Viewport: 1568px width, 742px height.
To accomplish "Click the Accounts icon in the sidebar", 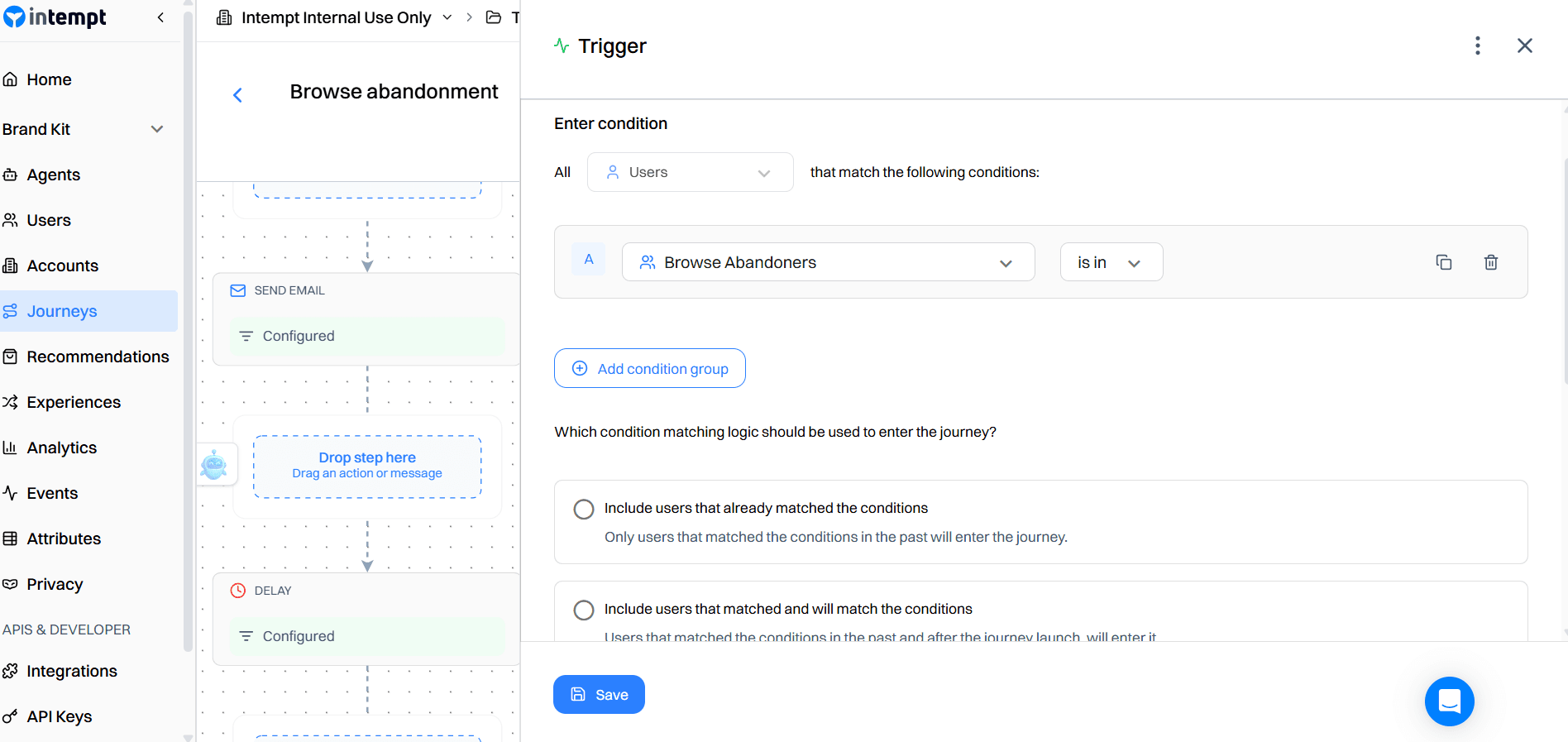I will click(11, 265).
